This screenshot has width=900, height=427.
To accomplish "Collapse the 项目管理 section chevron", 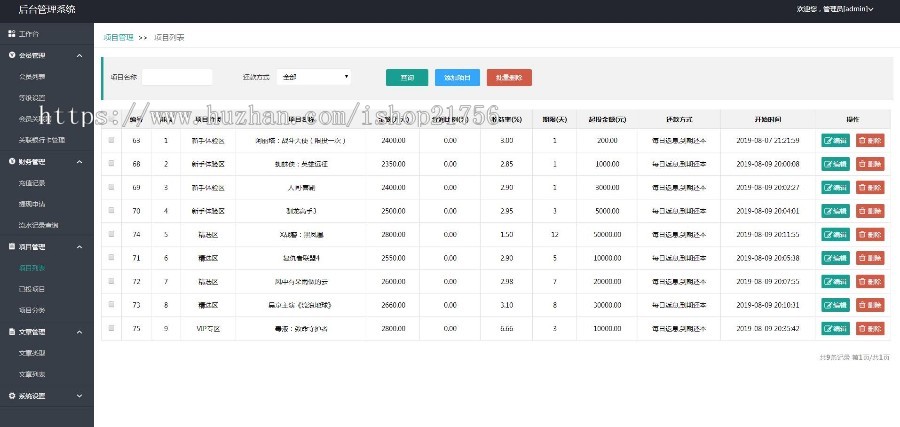I will pyautogui.click(x=79, y=247).
